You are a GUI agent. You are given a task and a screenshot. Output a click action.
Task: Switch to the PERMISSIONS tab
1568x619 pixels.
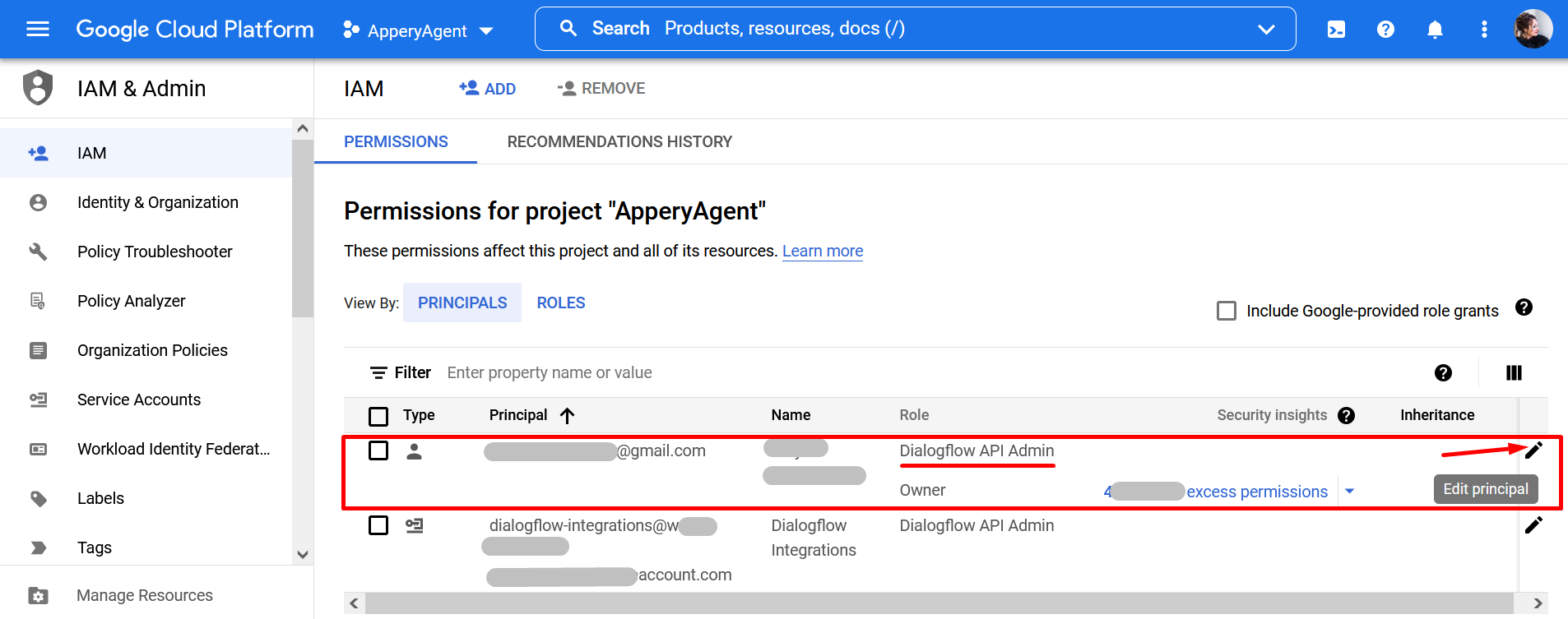(x=396, y=141)
